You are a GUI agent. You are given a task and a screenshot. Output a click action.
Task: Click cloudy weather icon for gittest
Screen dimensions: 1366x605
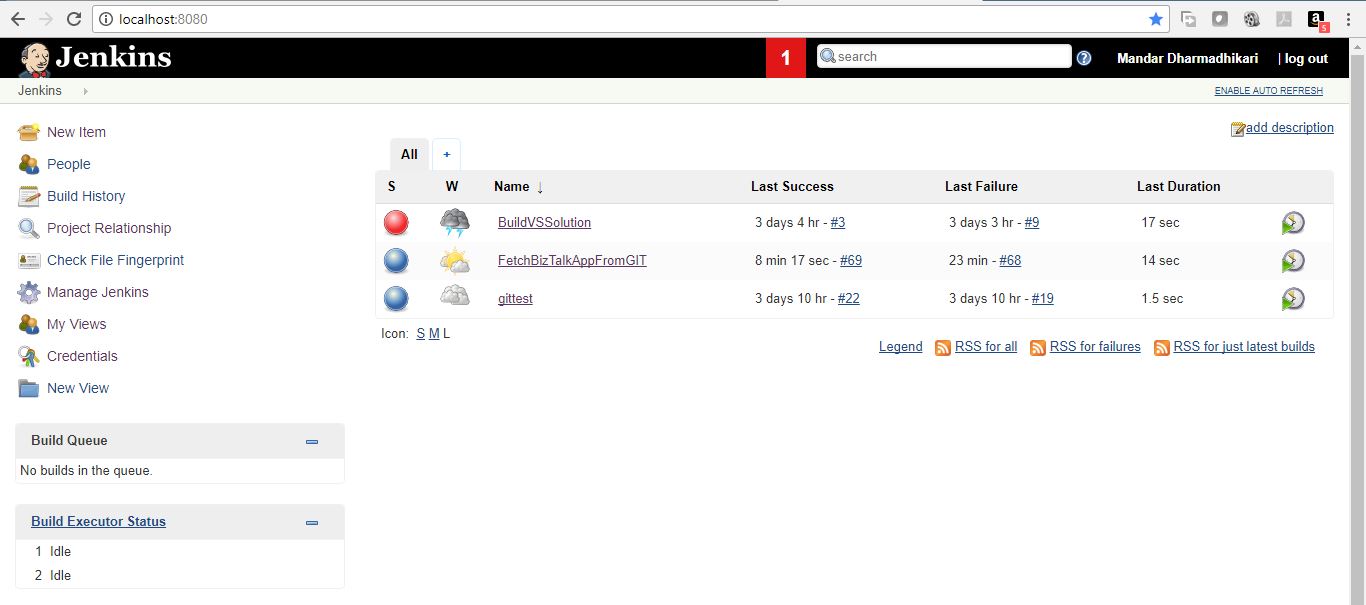(455, 297)
